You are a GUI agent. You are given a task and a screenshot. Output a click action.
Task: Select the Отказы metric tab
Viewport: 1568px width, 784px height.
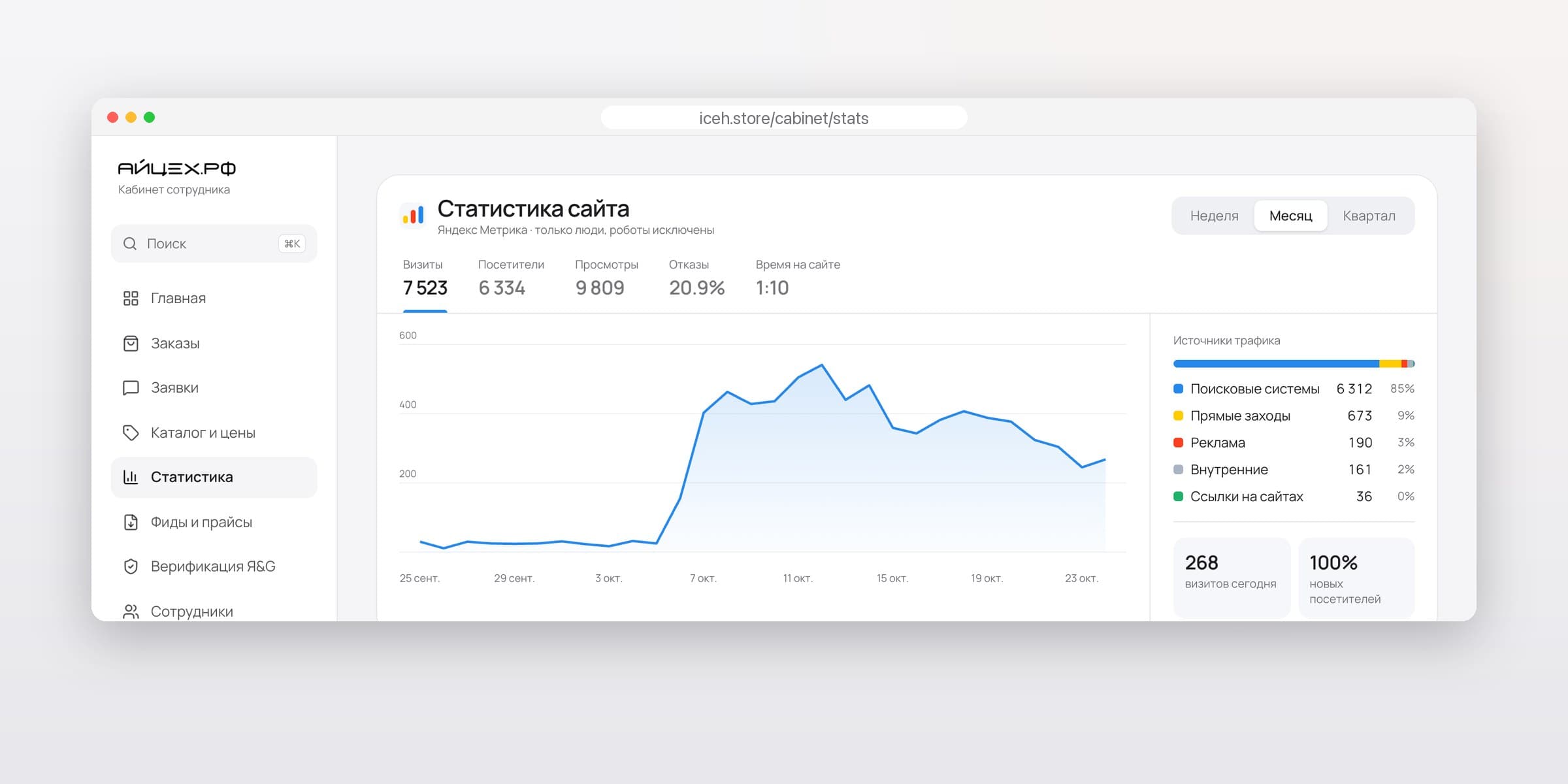(x=696, y=278)
